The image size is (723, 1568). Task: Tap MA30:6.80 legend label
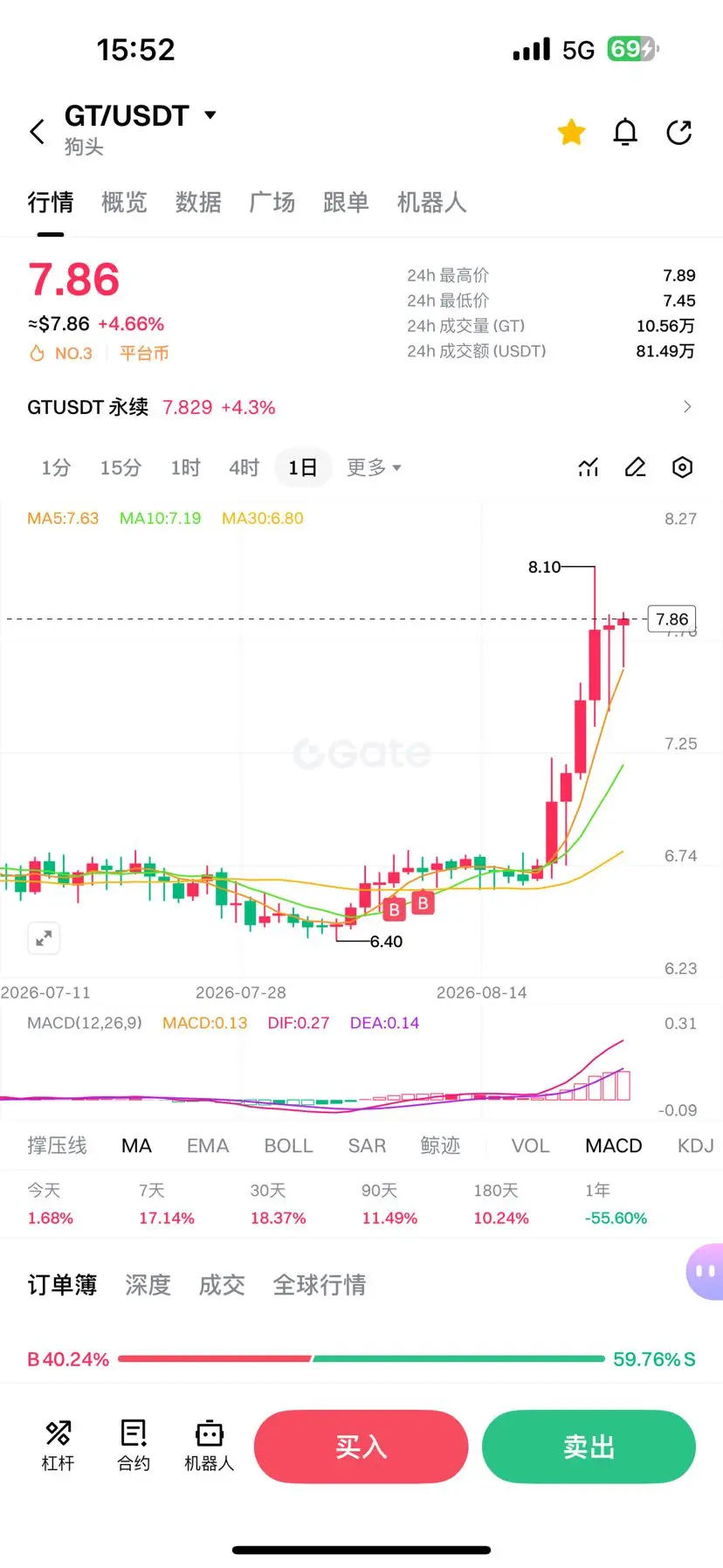(x=263, y=518)
